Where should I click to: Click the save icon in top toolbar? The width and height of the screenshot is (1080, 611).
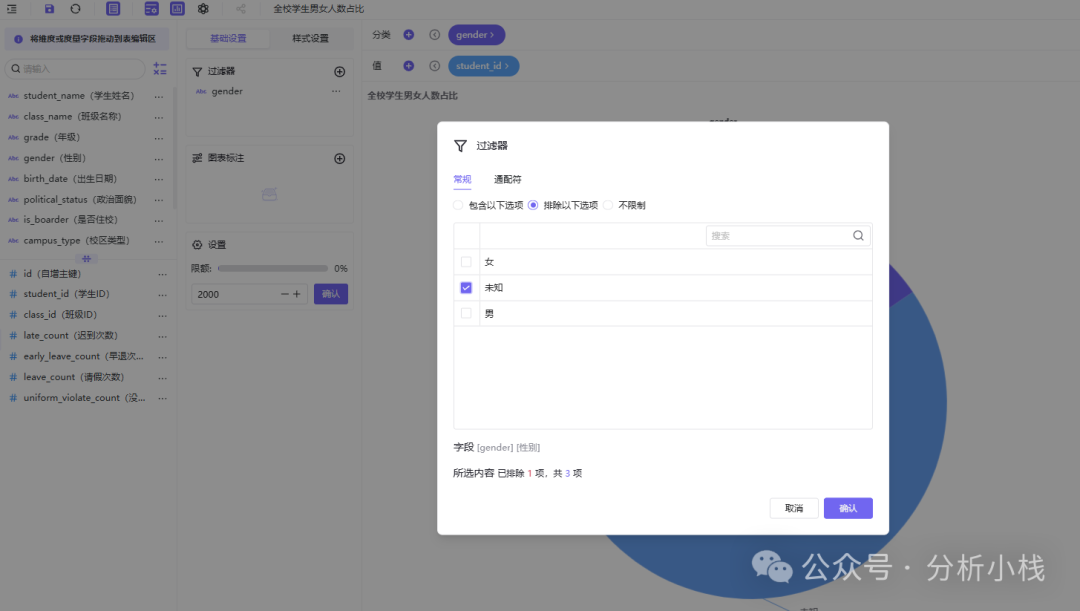tap(49, 9)
